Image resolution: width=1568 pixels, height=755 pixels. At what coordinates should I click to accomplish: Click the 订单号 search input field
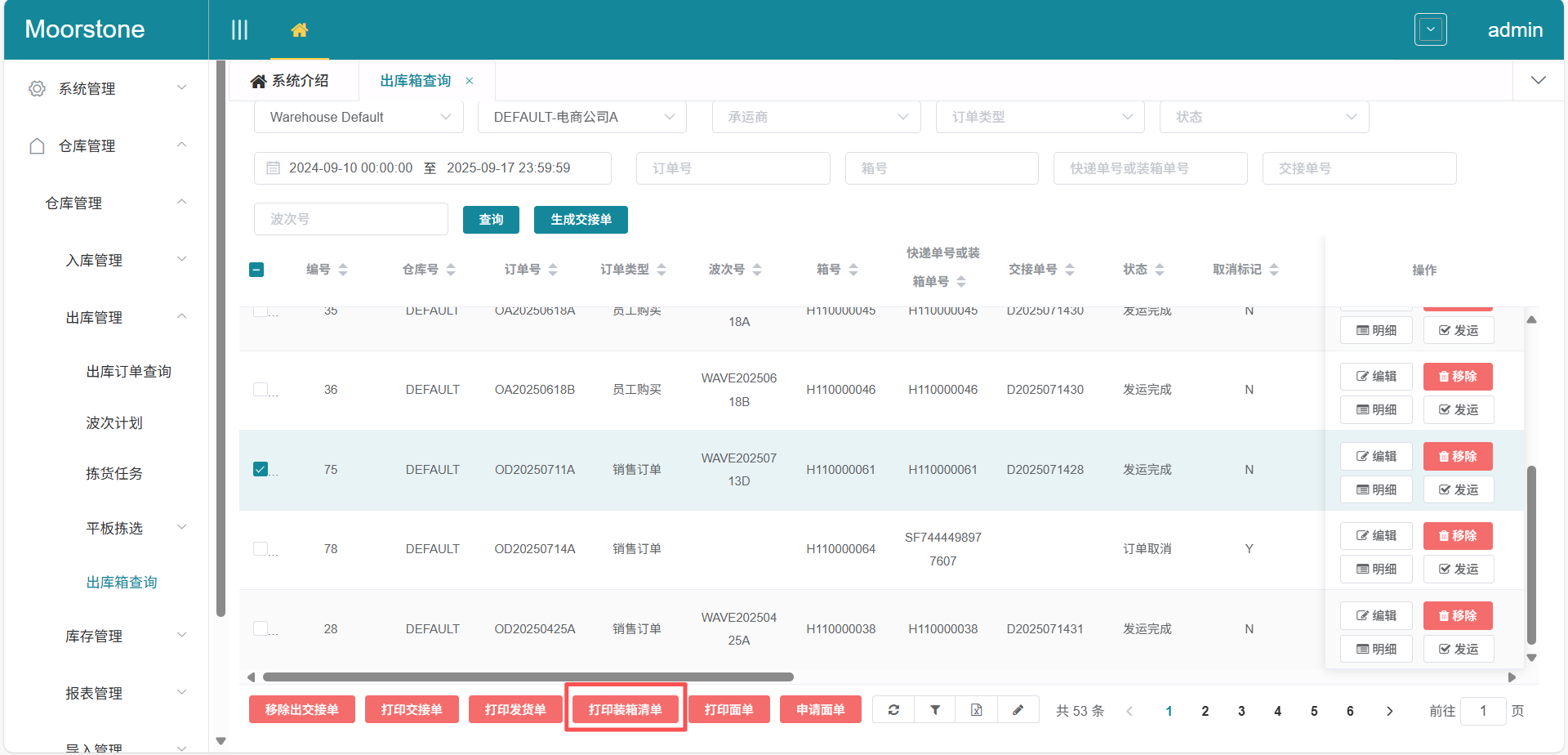733,168
